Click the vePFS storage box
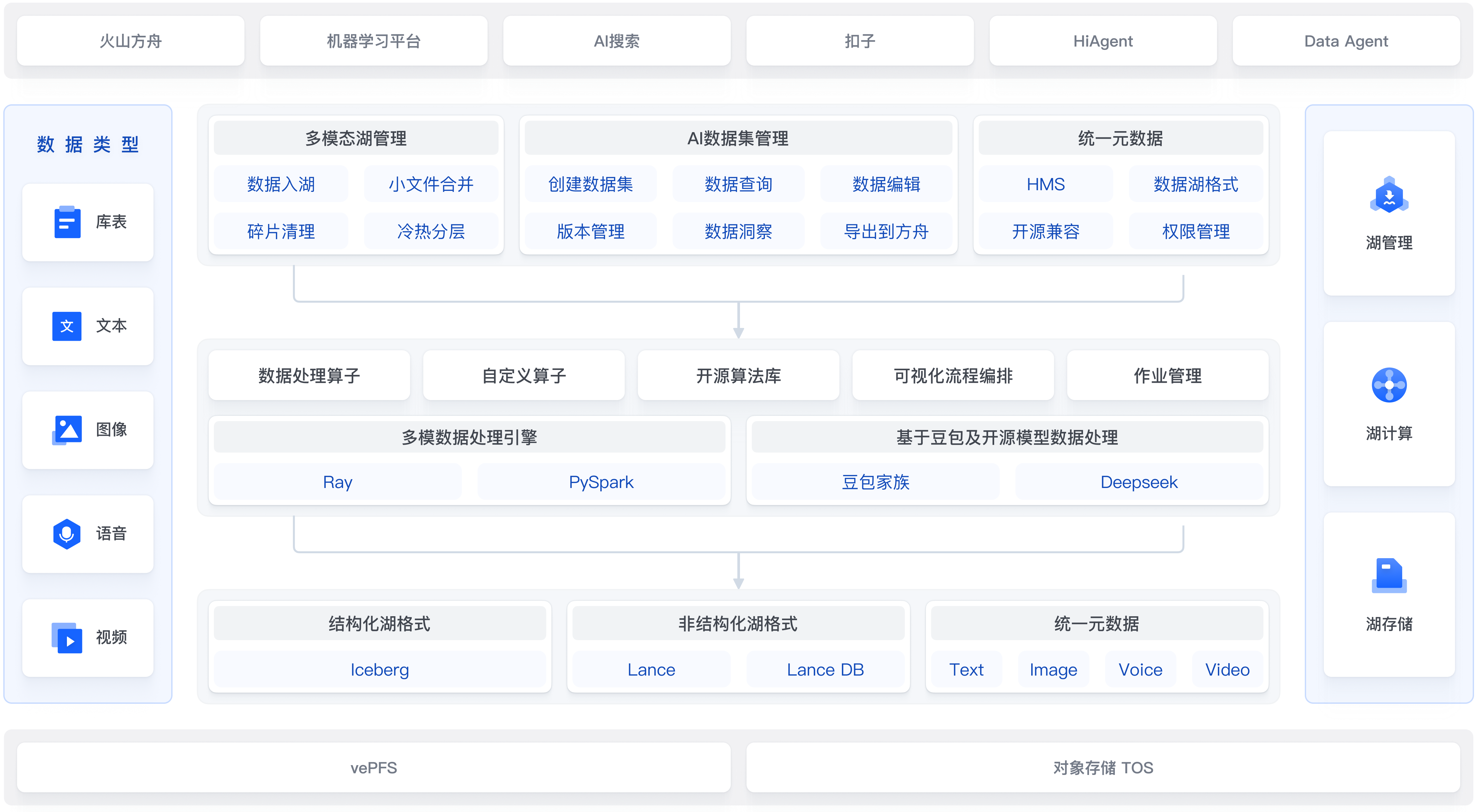 [374, 767]
